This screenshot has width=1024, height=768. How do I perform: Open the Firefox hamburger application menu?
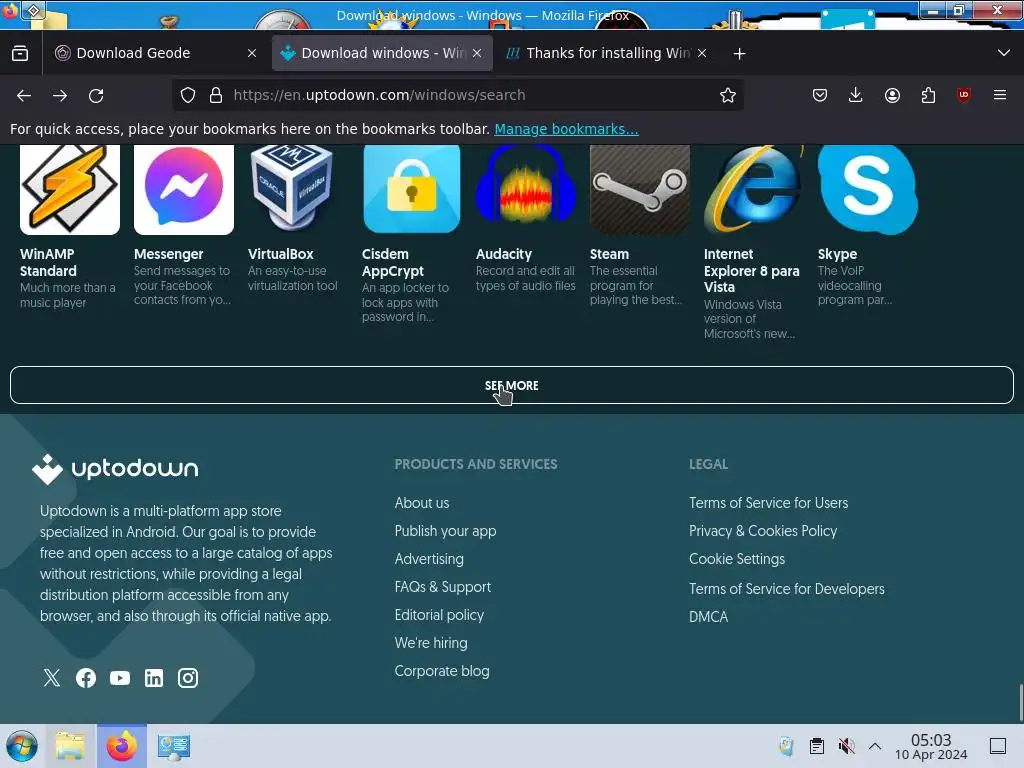(1000, 95)
